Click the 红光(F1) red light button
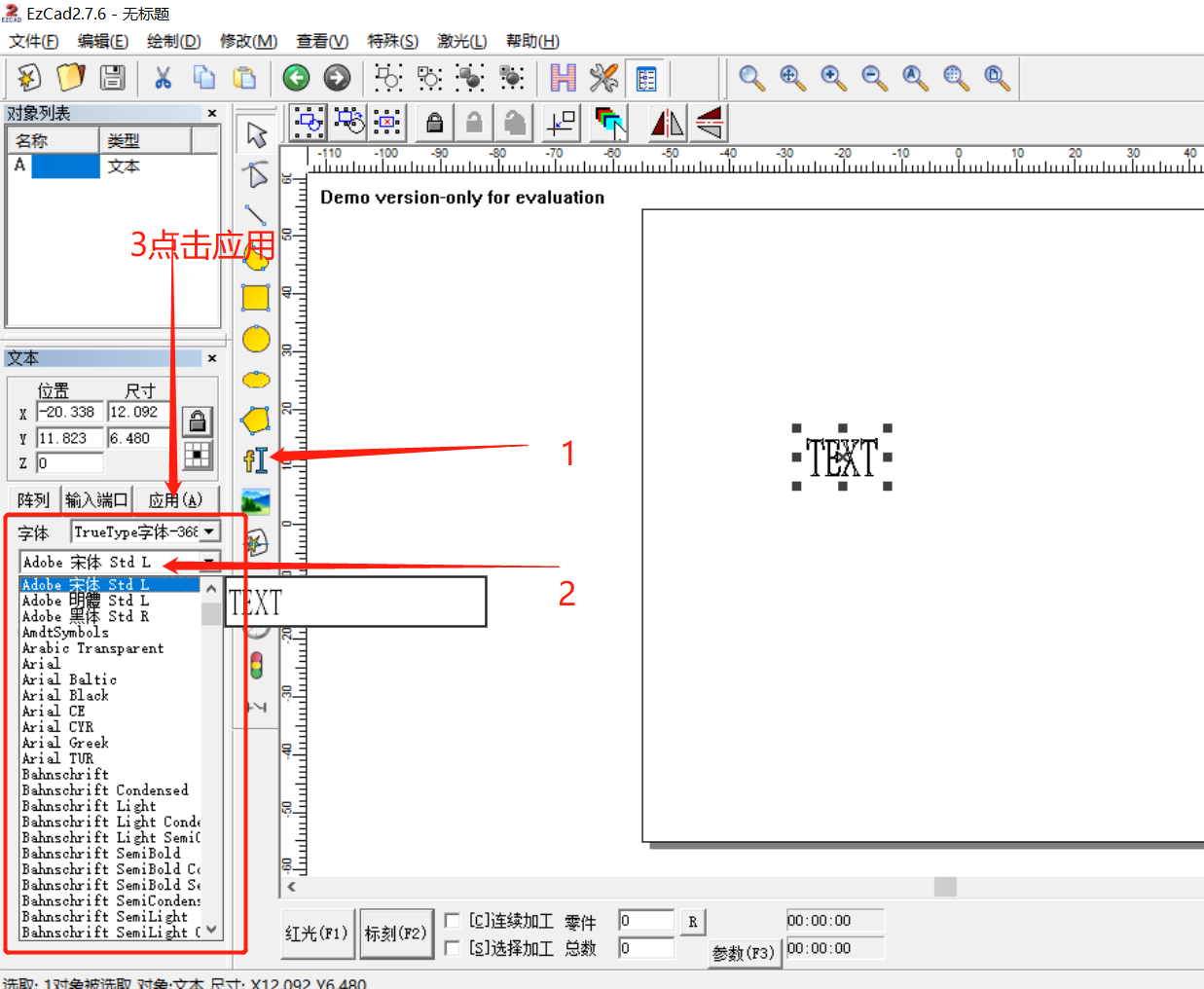1204x989 pixels. 316,934
